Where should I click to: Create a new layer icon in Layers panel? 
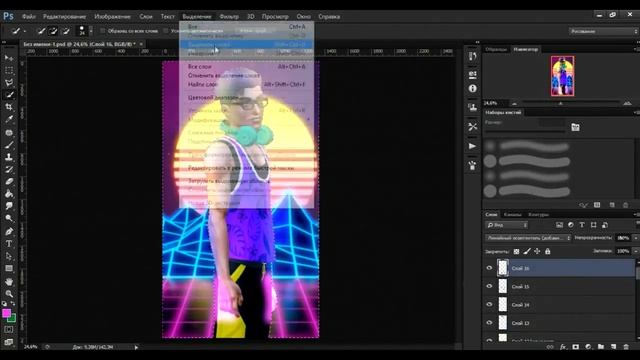(613, 347)
